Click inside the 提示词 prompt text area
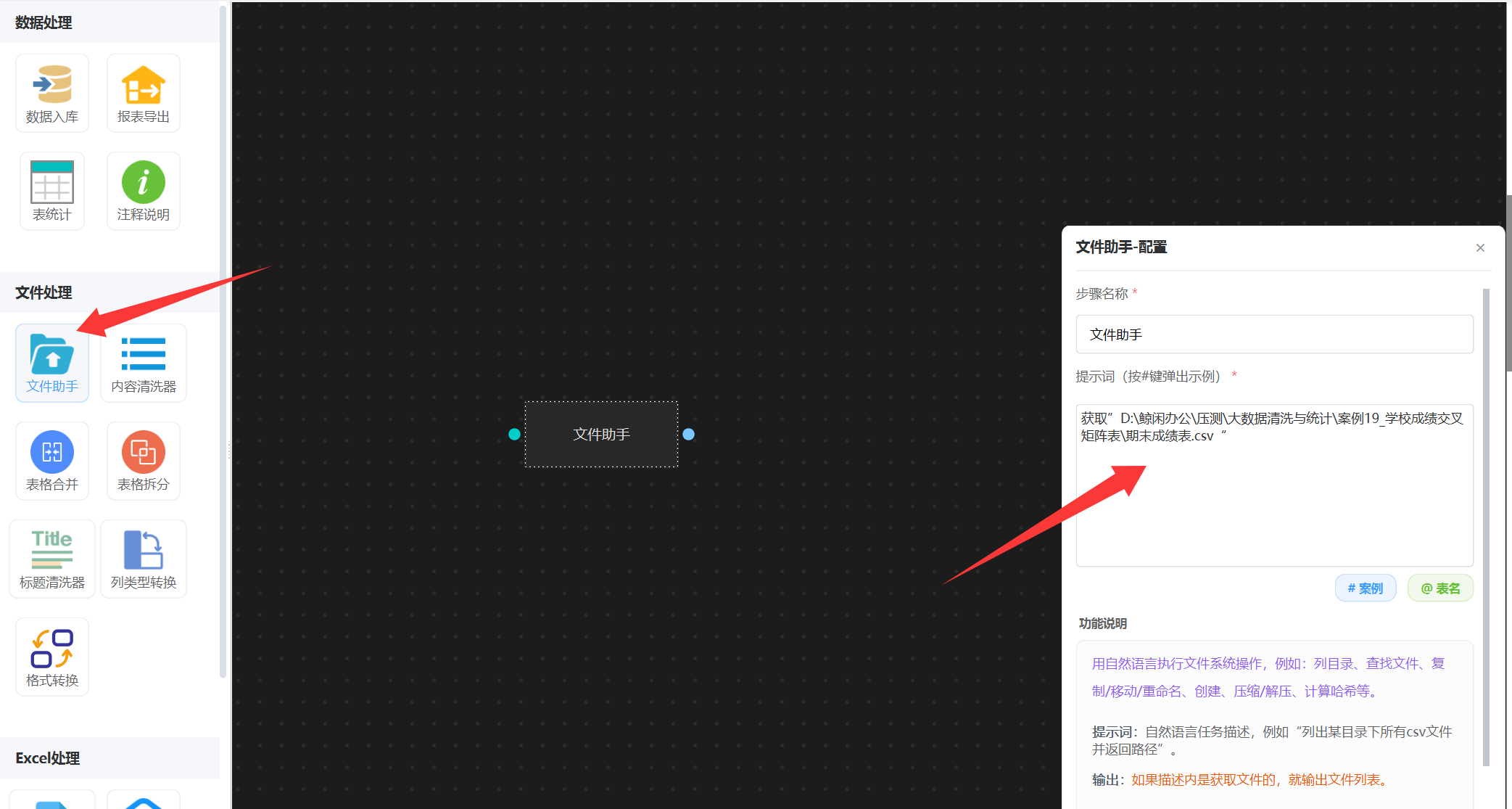 1274,485
